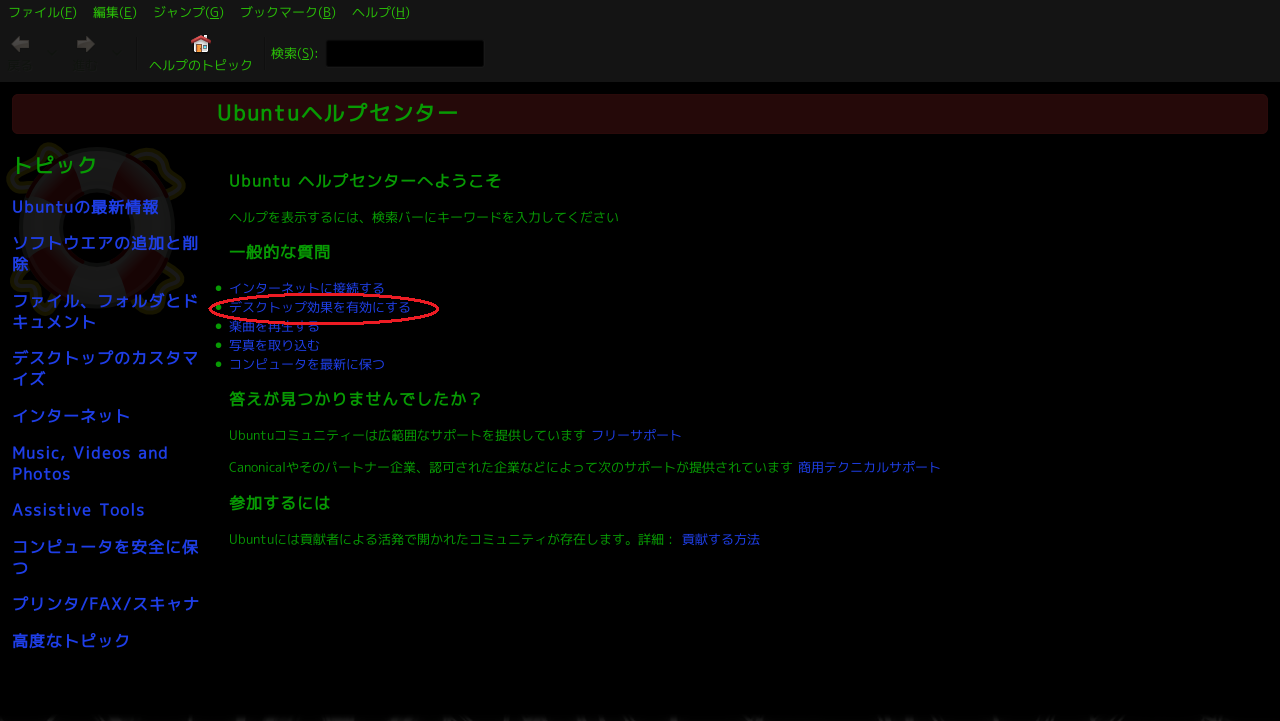
Task: Open topic プリンタ/FAX/スキャナ
Action: [x=105, y=604]
